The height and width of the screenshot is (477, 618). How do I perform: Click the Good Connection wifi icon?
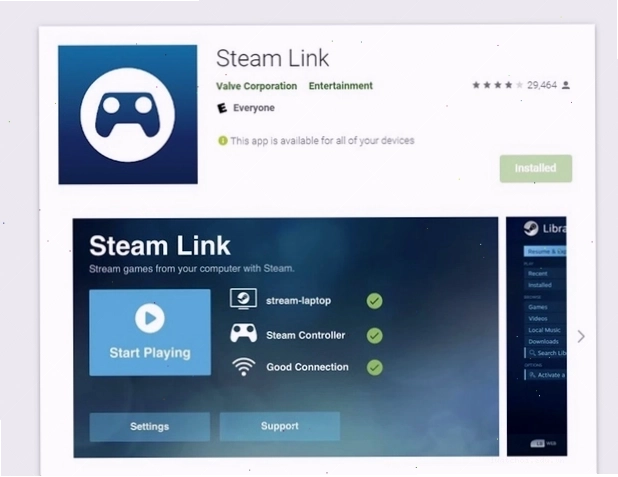coord(244,367)
